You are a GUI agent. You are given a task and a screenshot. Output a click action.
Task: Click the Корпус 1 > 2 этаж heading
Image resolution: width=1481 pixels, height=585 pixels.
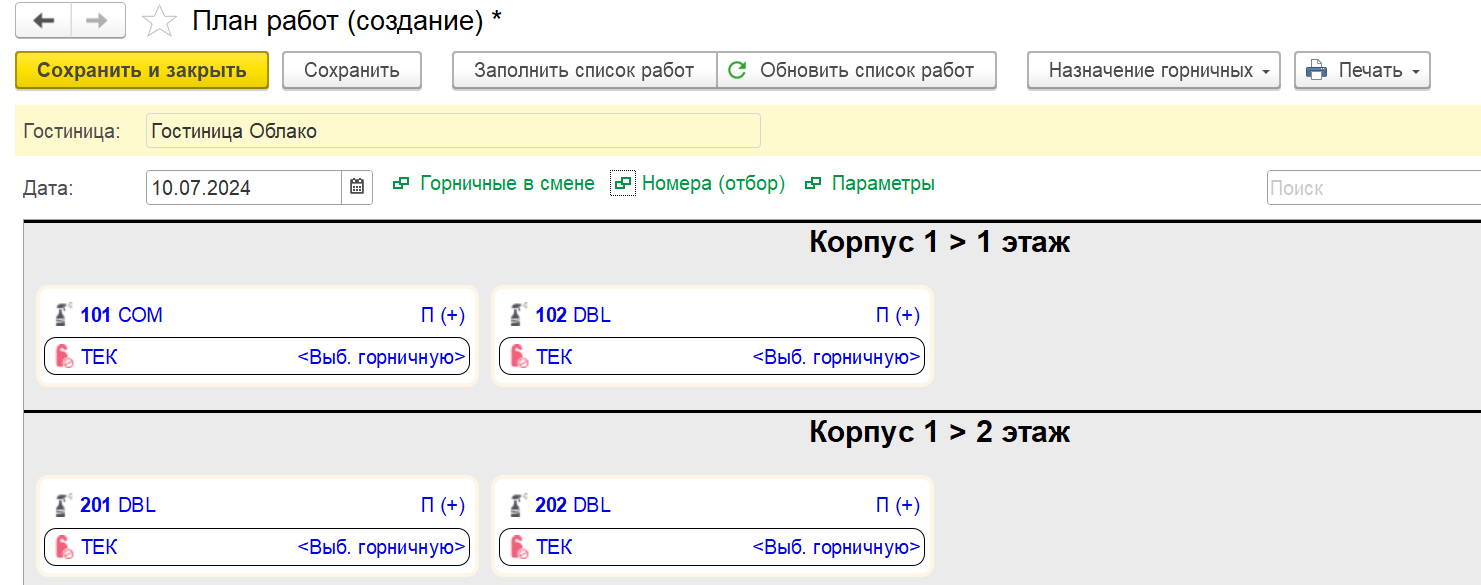[x=940, y=432]
